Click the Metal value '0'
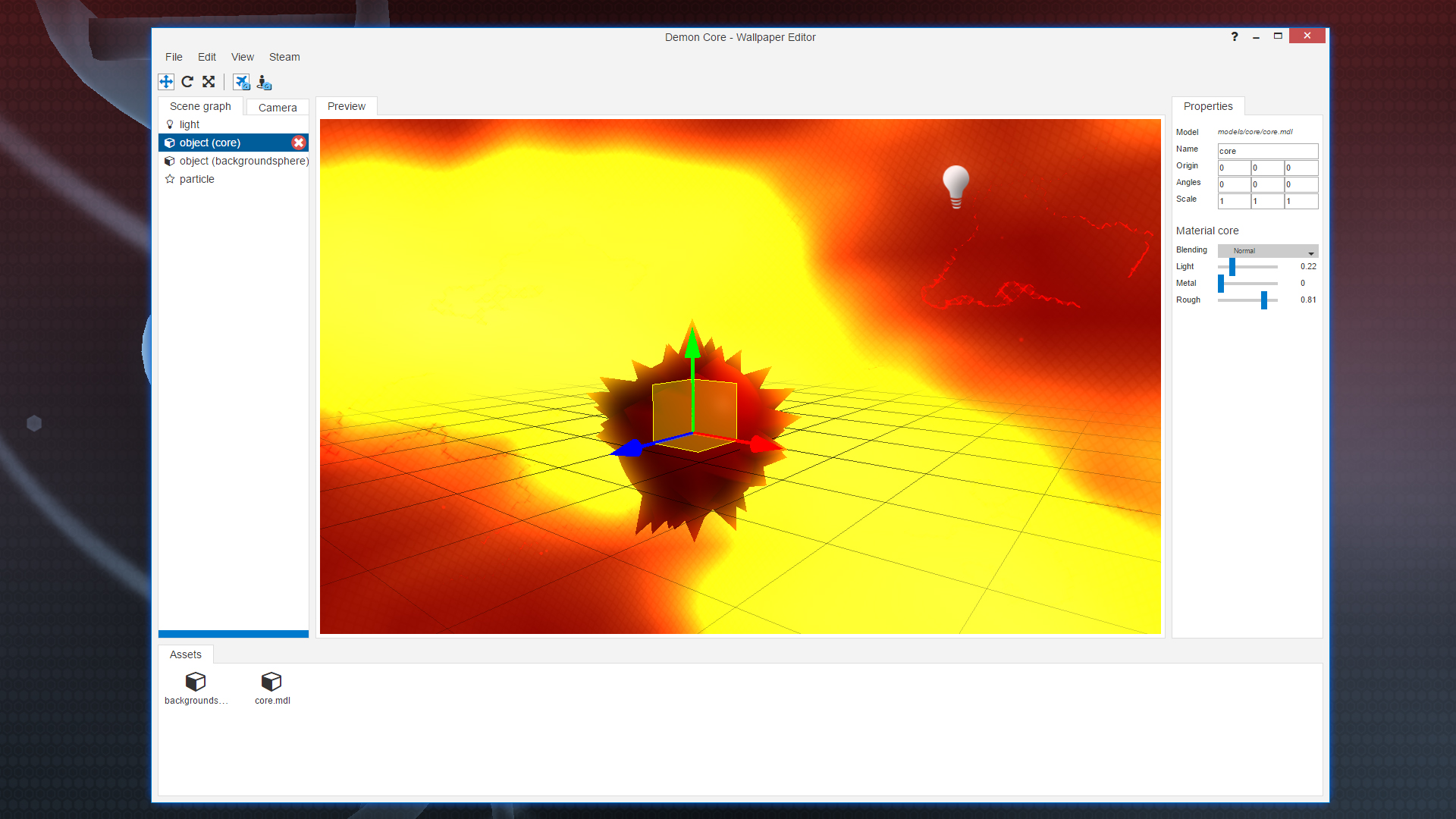 tap(1303, 284)
